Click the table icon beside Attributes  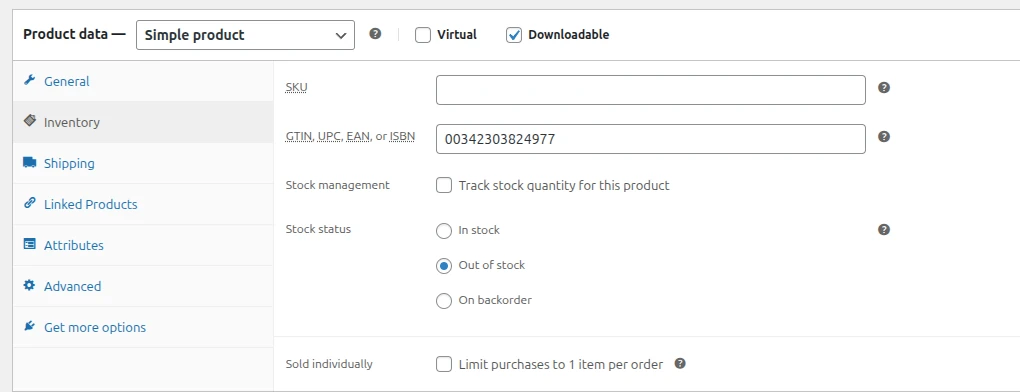coord(29,244)
